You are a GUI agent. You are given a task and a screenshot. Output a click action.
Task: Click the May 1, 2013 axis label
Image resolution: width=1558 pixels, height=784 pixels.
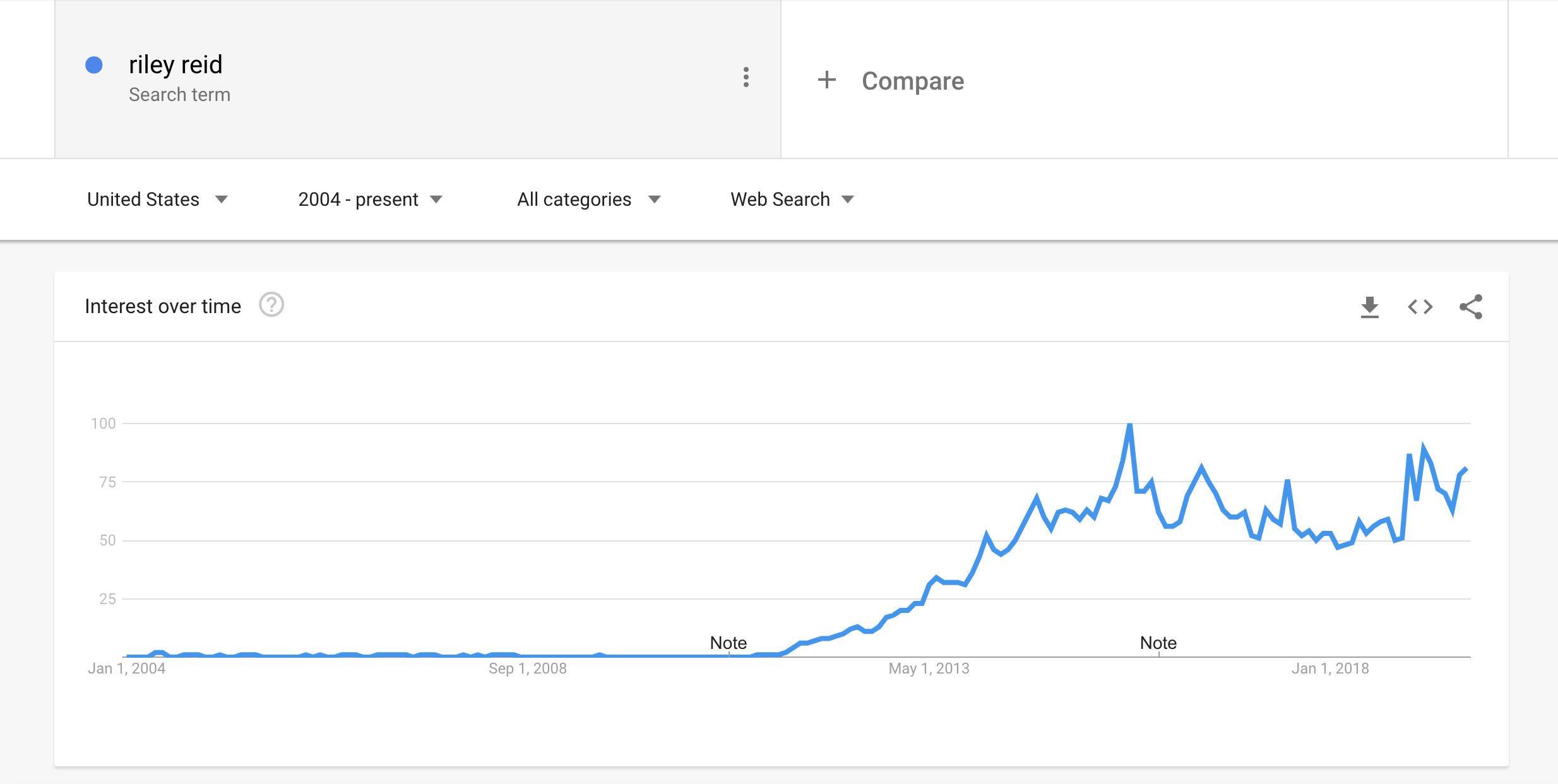click(x=929, y=668)
